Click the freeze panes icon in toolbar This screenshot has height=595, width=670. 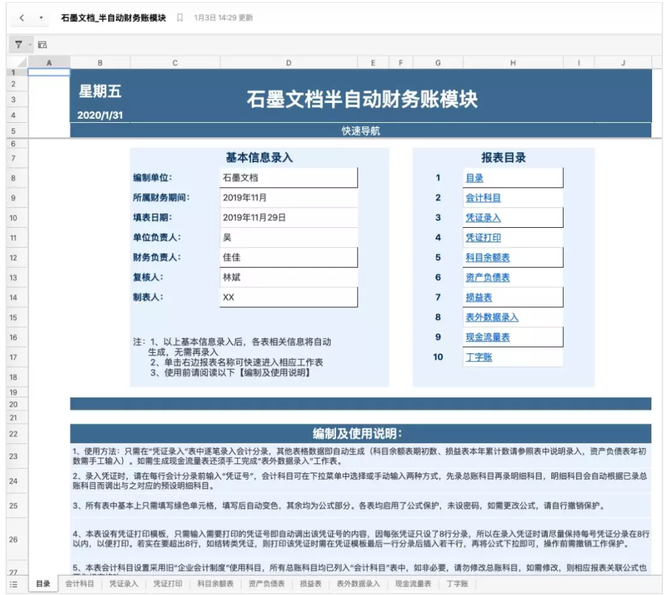click(x=43, y=44)
